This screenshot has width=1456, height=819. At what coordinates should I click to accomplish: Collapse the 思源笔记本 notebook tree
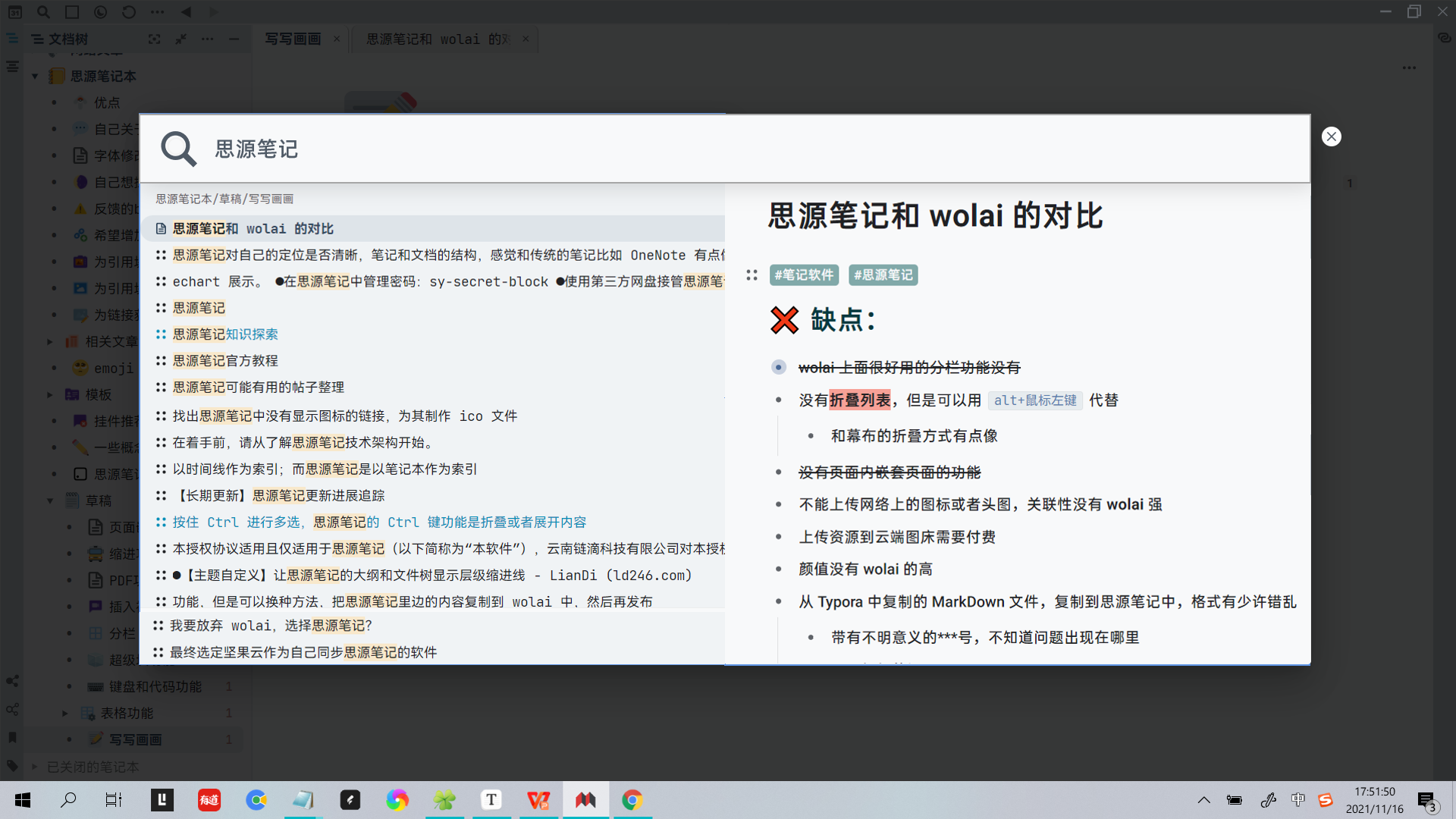35,76
